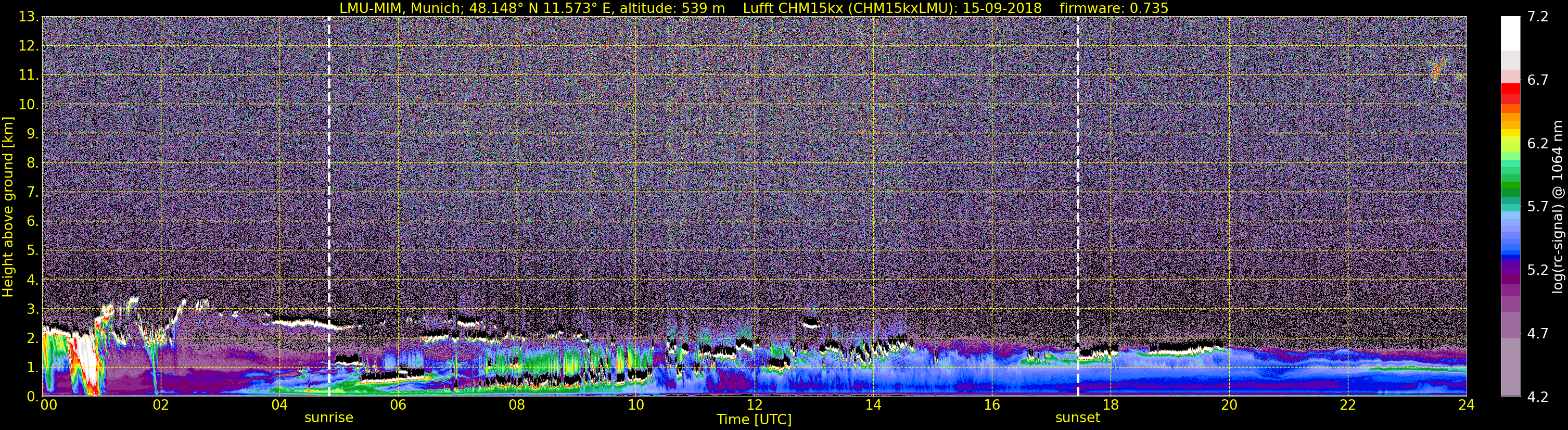Viewport: 1568px width, 430px height.
Task: Click the '14' time tick label
Action: click(x=873, y=405)
